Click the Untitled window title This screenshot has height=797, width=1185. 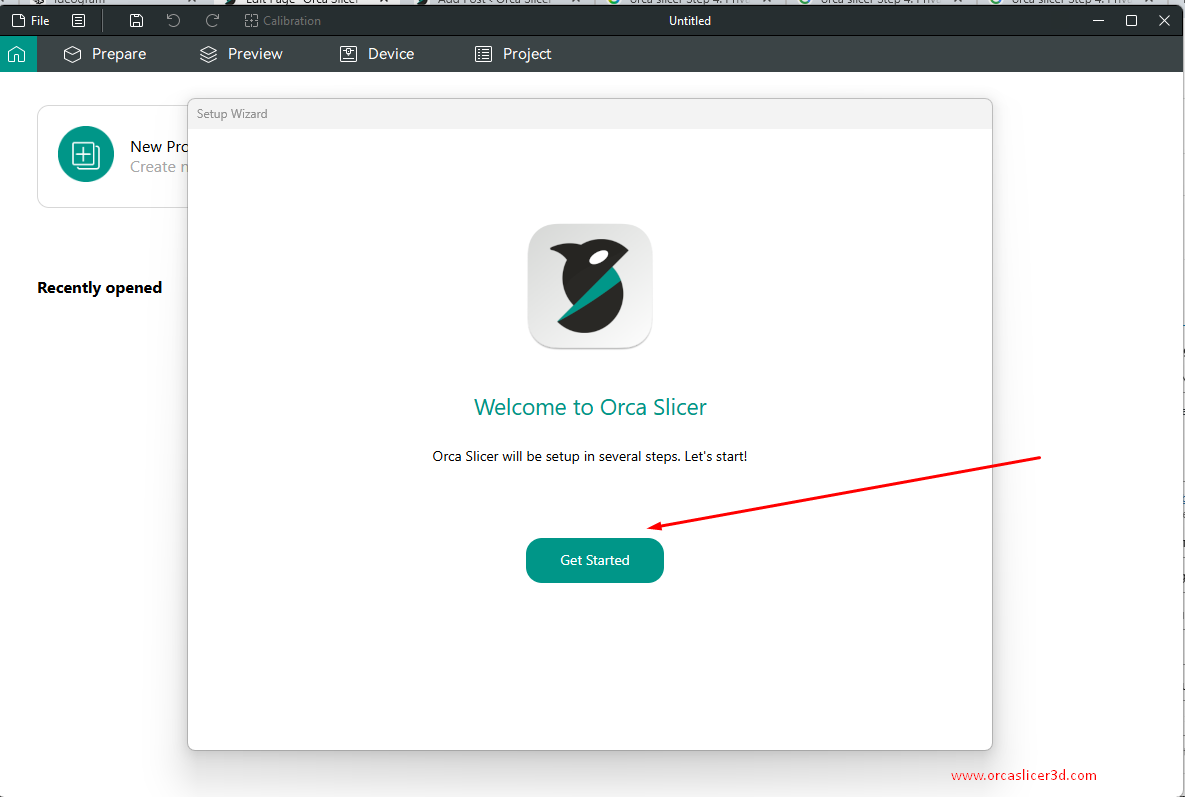coord(690,21)
